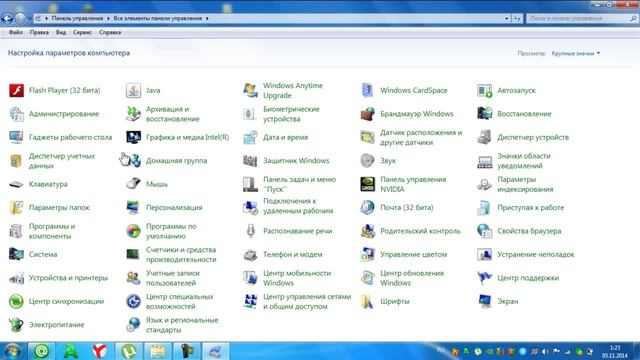Open the Графика и медиа Intel(R) icon
The width and height of the screenshot is (640, 360).
click(133, 137)
